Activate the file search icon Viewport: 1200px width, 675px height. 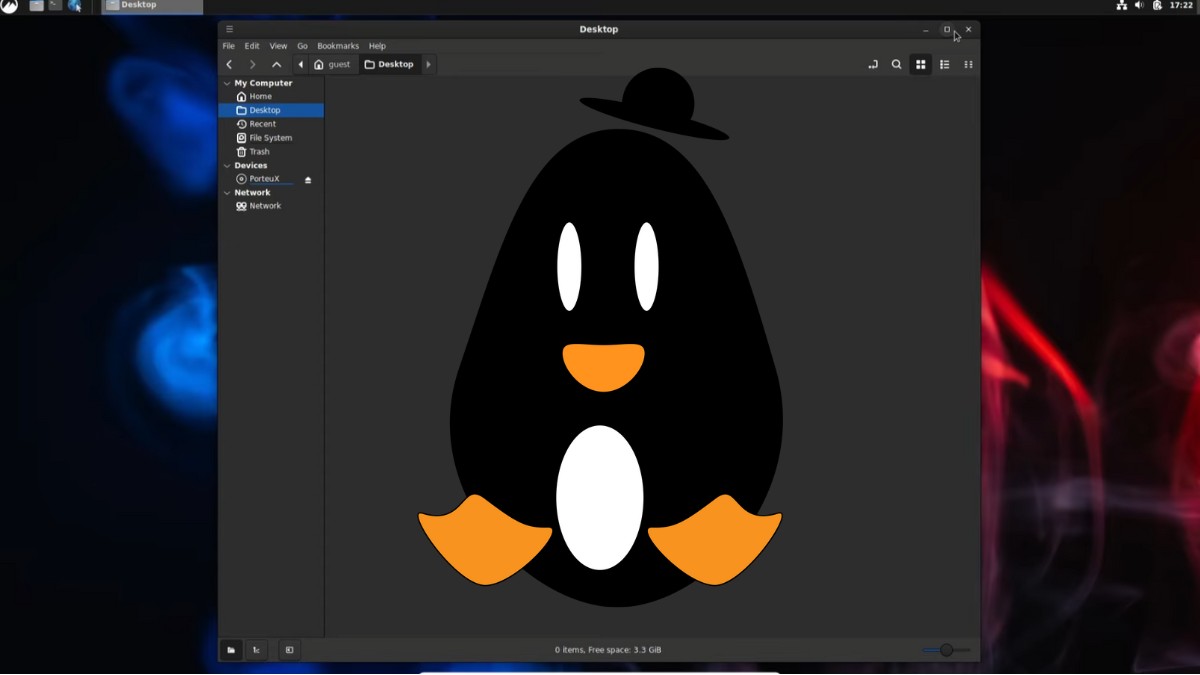[x=897, y=64]
